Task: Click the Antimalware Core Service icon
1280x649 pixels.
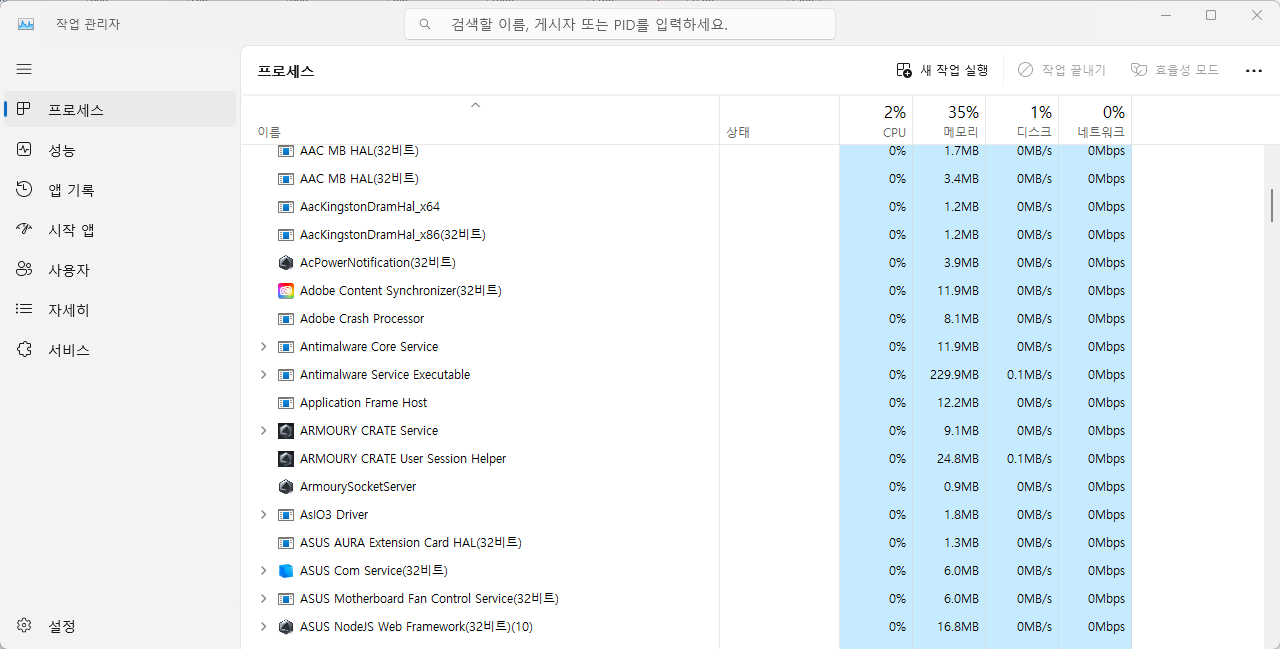Action: click(x=286, y=347)
